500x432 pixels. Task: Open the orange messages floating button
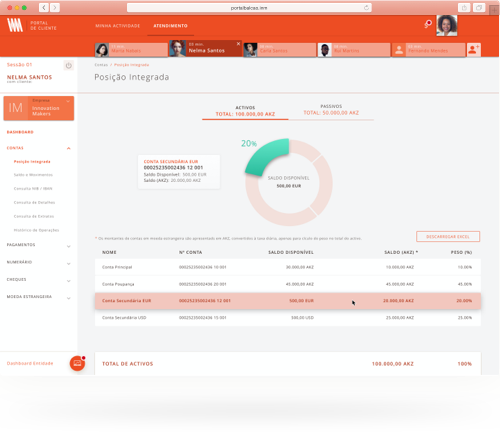77,363
